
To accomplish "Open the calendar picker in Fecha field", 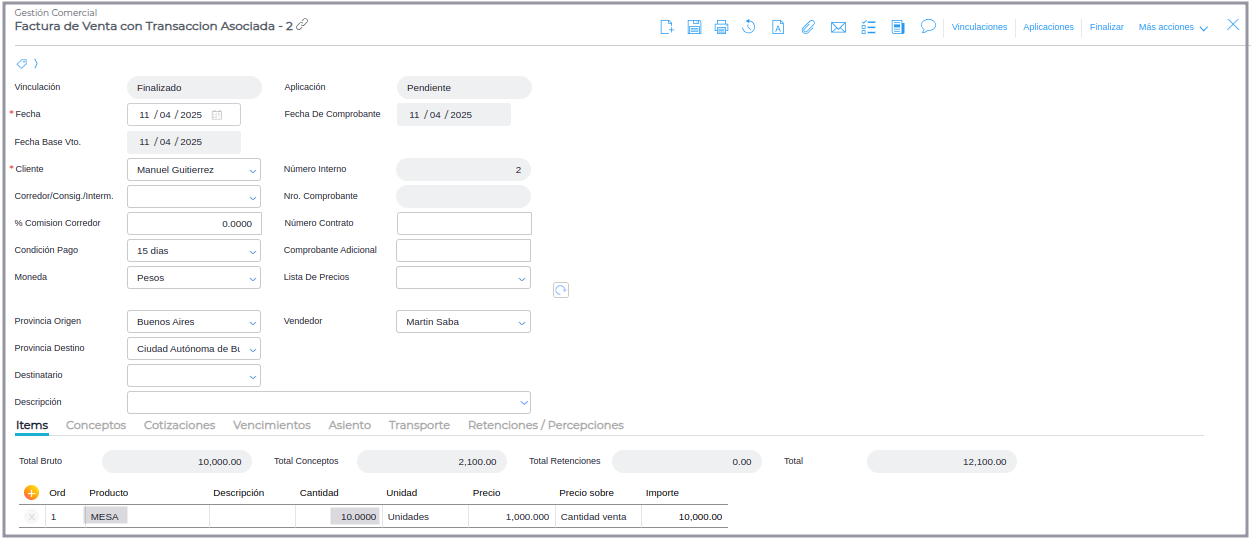I will pyautogui.click(x=217, y=115).
